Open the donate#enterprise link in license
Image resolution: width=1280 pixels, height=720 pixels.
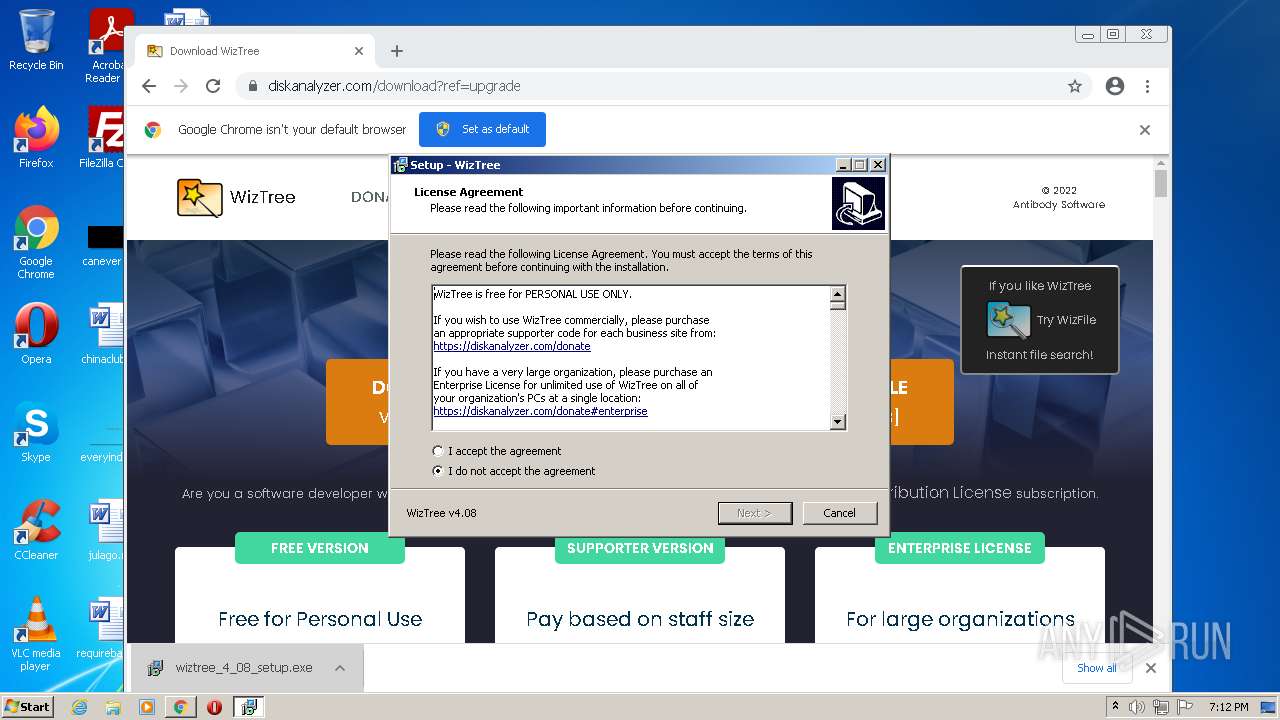540,411
